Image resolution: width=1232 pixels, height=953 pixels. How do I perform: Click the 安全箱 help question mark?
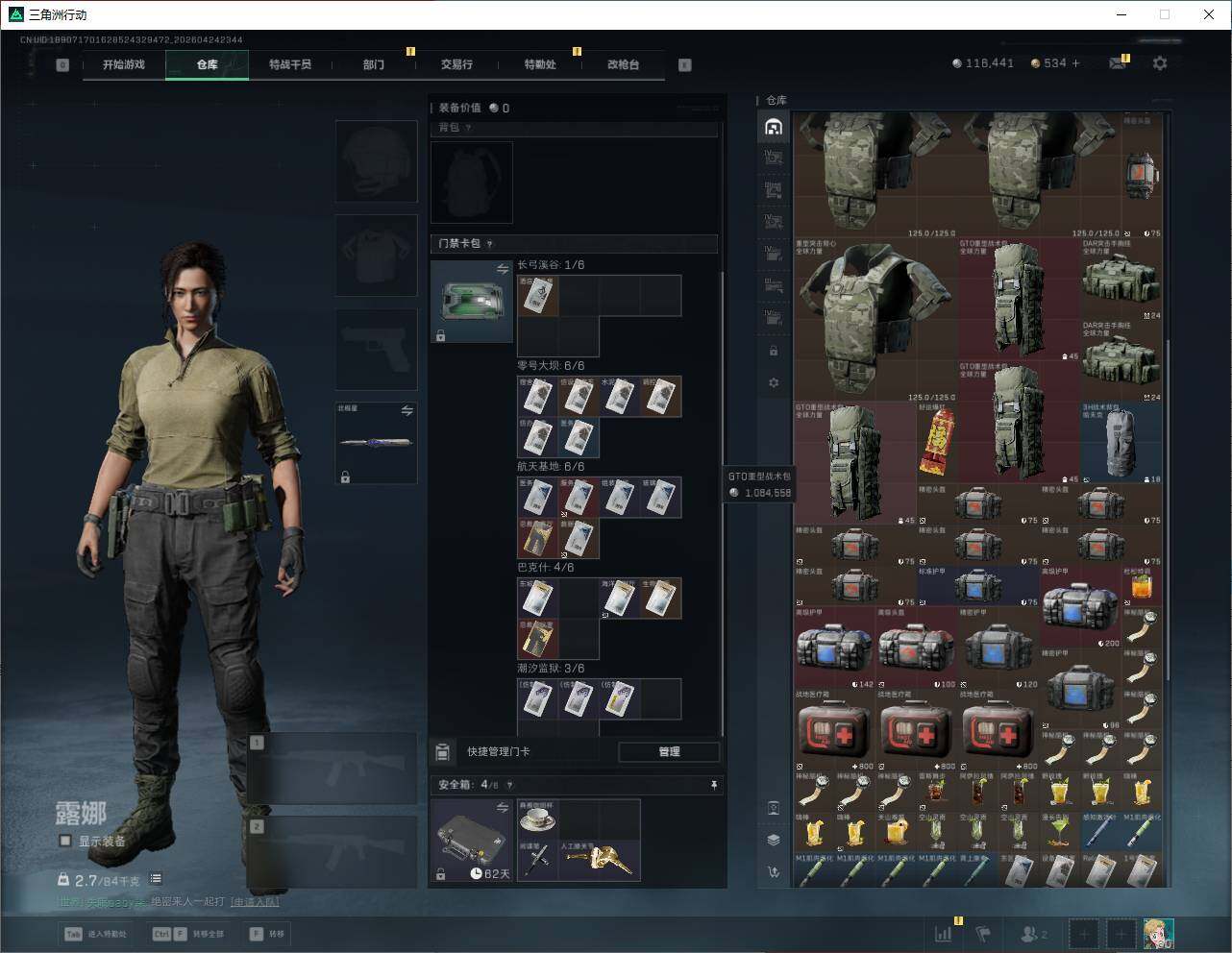pos(509,785)
